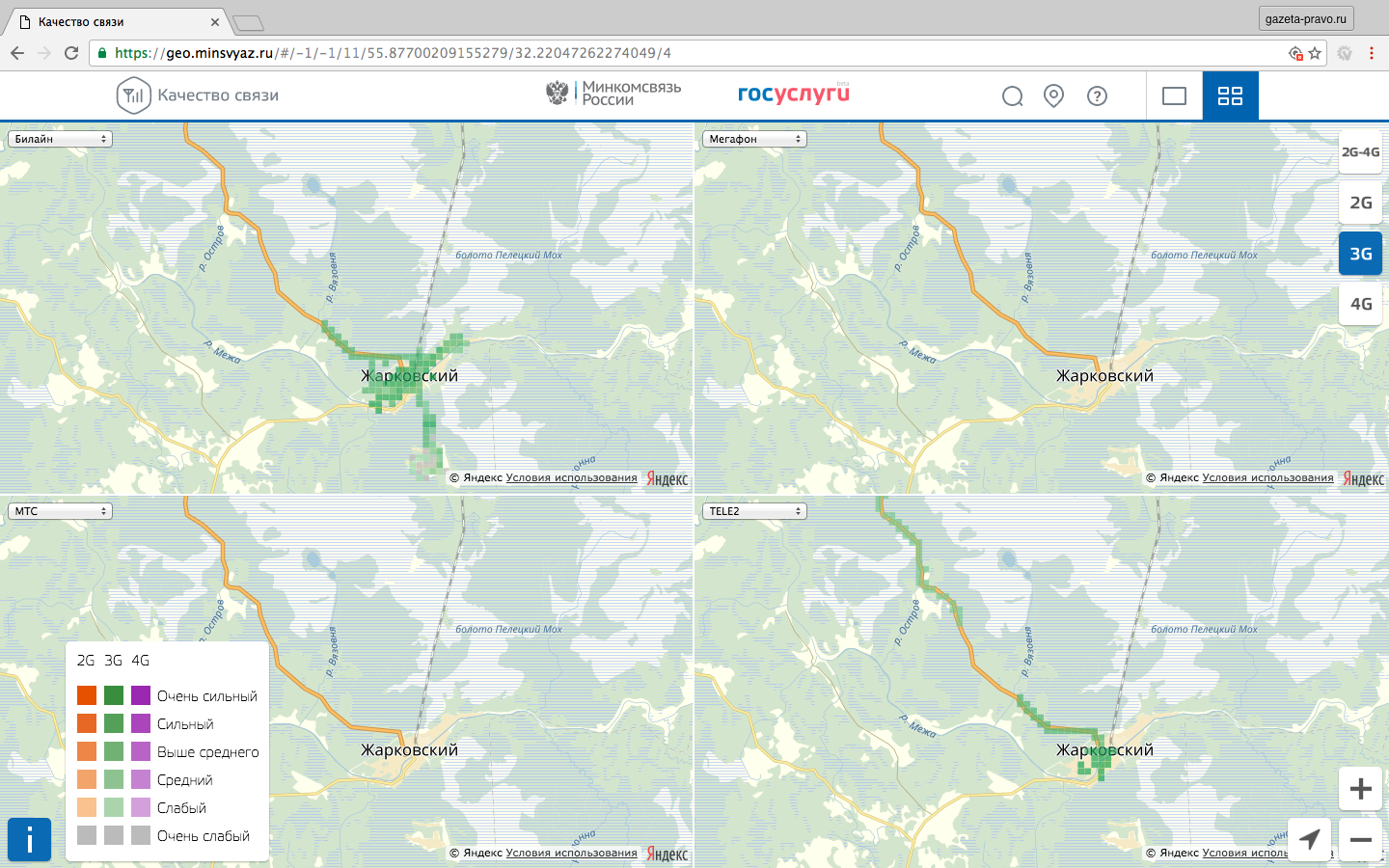This screenshot has height=868, width=1389.
Task: Click Жарковский label on TELE2 map
Action: (1104, 750)
